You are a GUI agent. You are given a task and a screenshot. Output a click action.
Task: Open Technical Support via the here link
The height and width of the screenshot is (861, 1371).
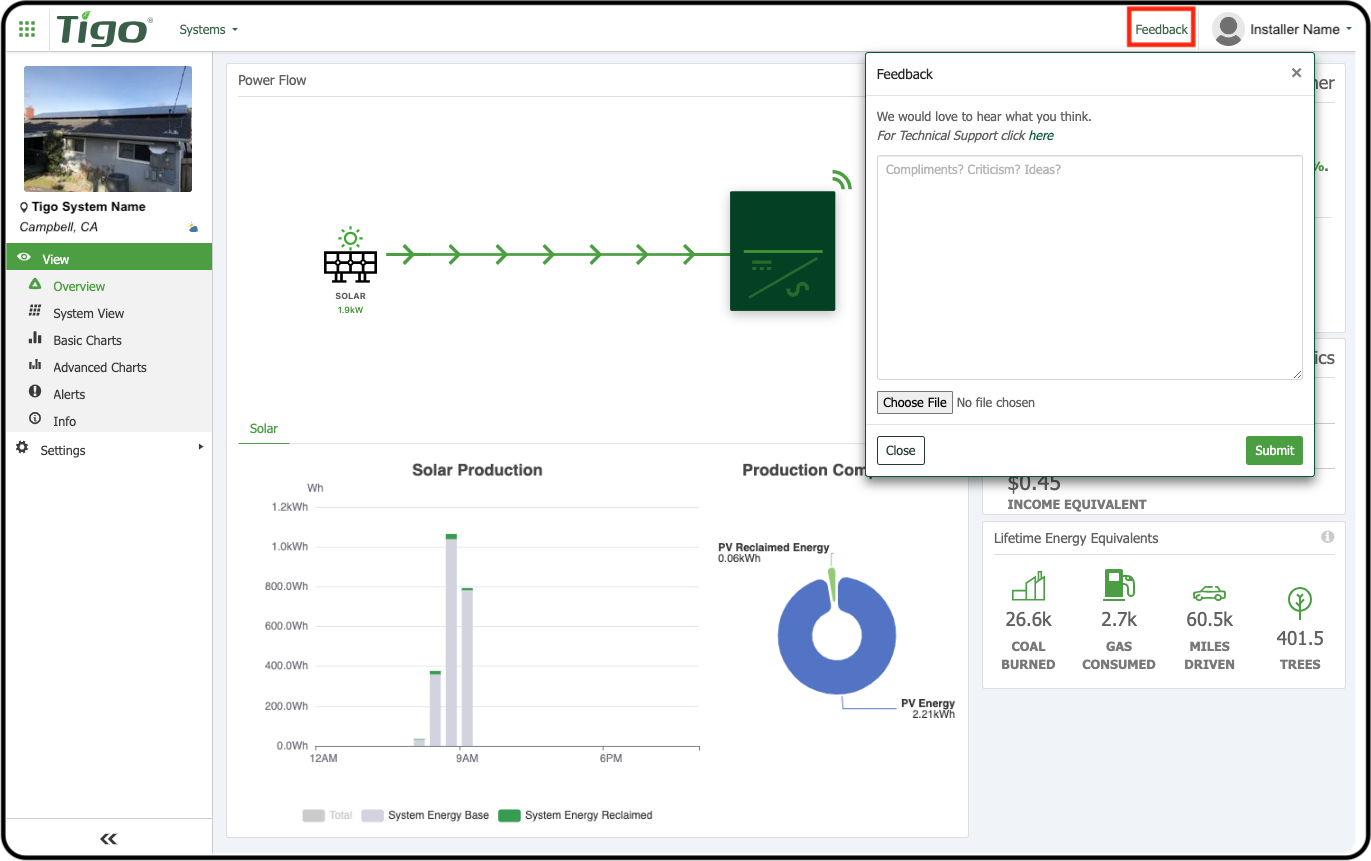click(x=1041, y=135)
